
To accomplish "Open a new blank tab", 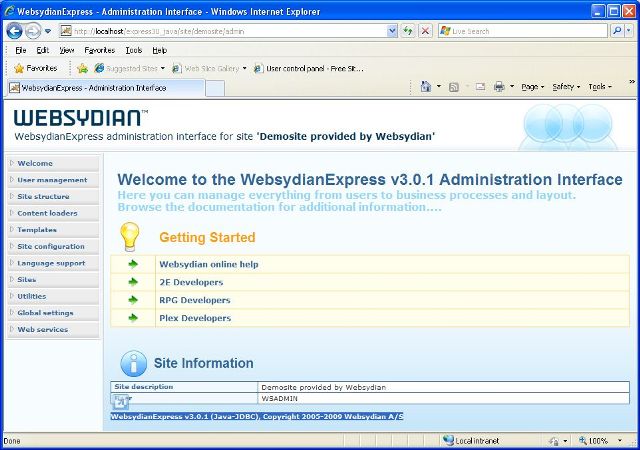I will 215,88.
